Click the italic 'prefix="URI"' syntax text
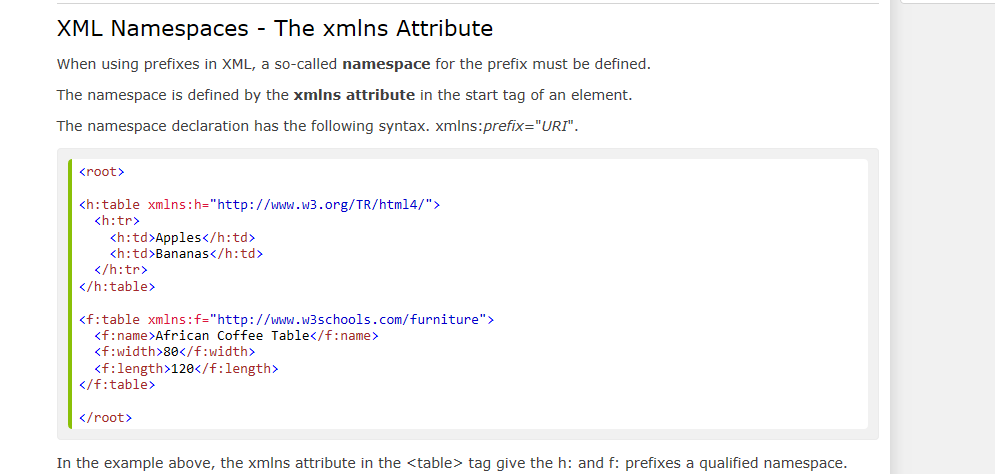Image resolution: width=995 pixels, height=474 pixels. tap(530, 126)
